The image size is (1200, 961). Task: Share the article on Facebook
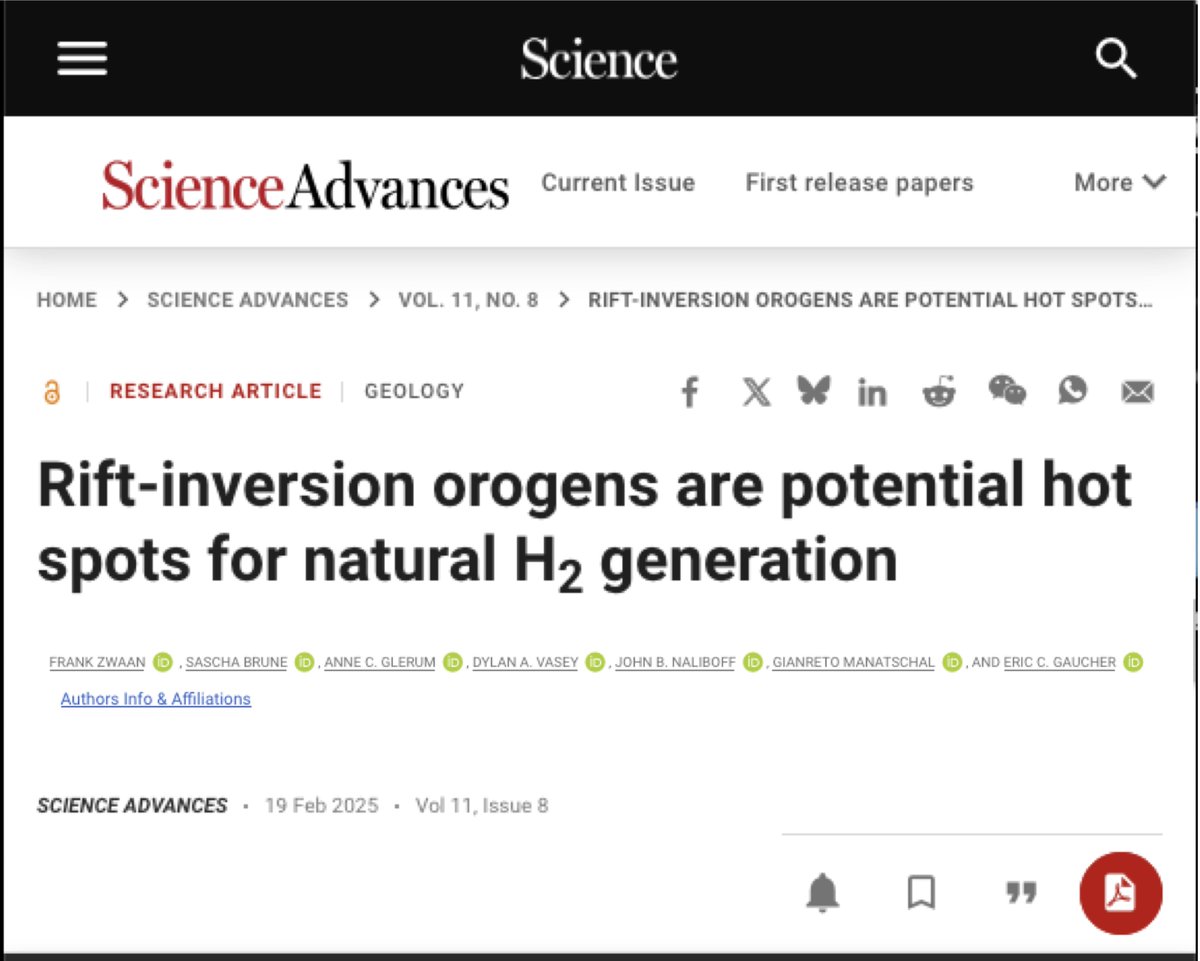pyautogui.click(x=689, y=392)
